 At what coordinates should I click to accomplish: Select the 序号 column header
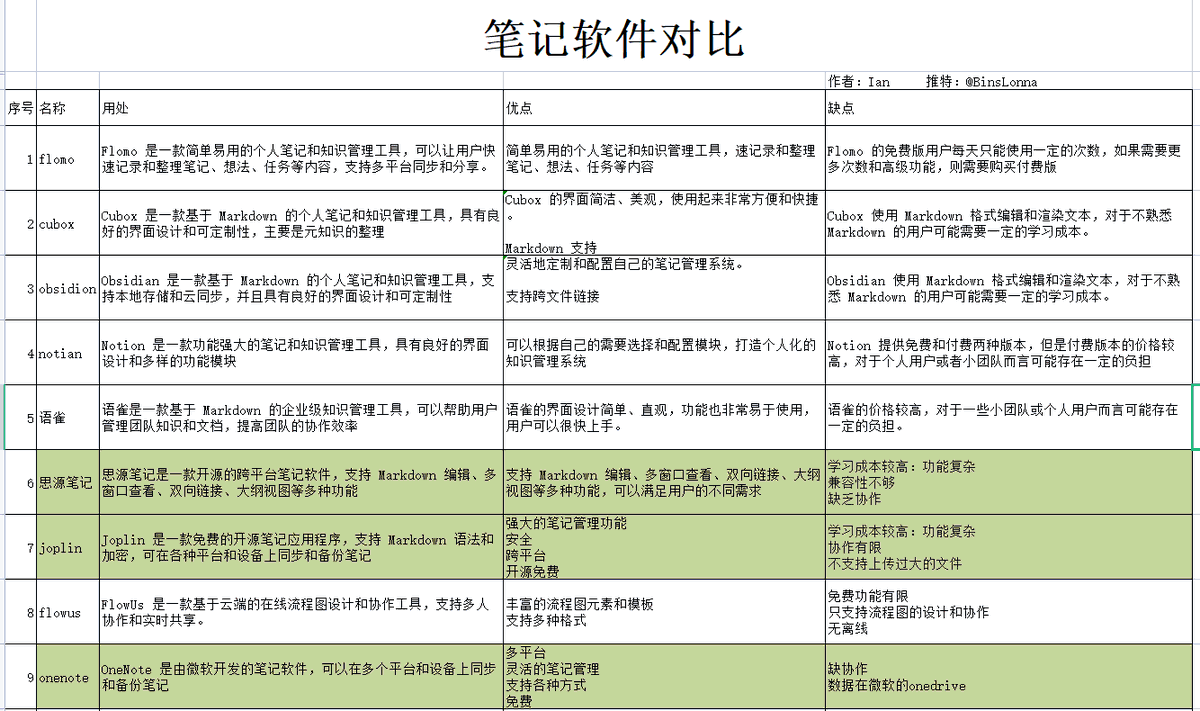(20, 107)
